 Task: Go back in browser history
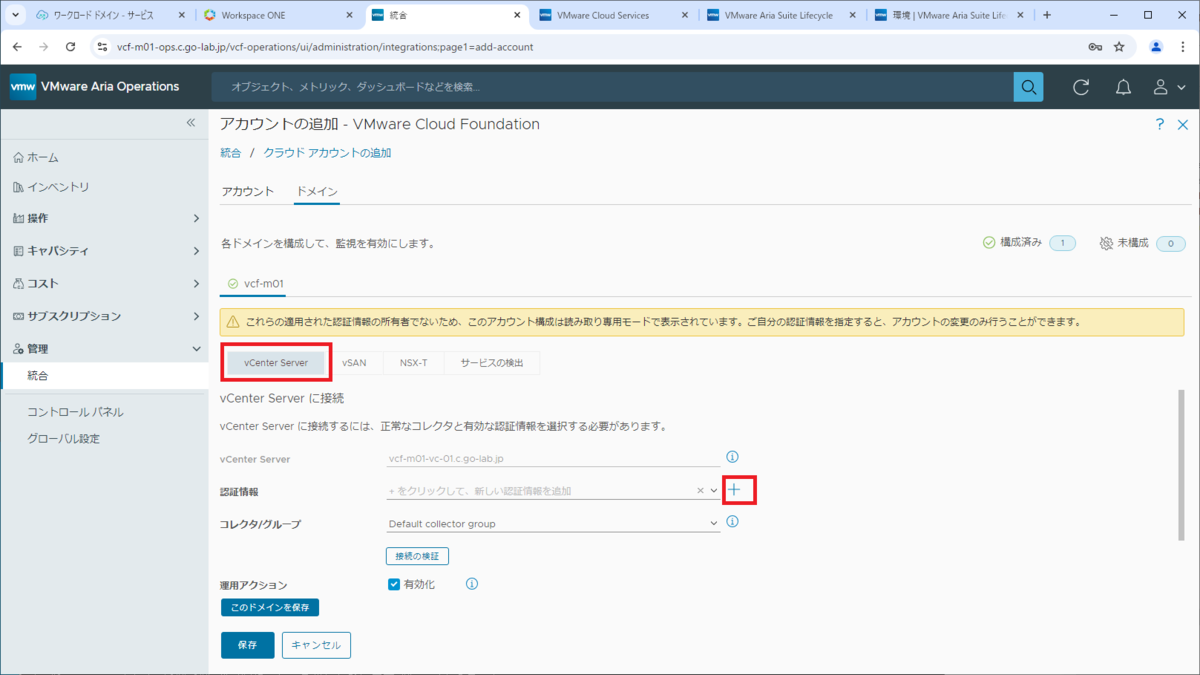pyautogui.click(x=17, y=47)
